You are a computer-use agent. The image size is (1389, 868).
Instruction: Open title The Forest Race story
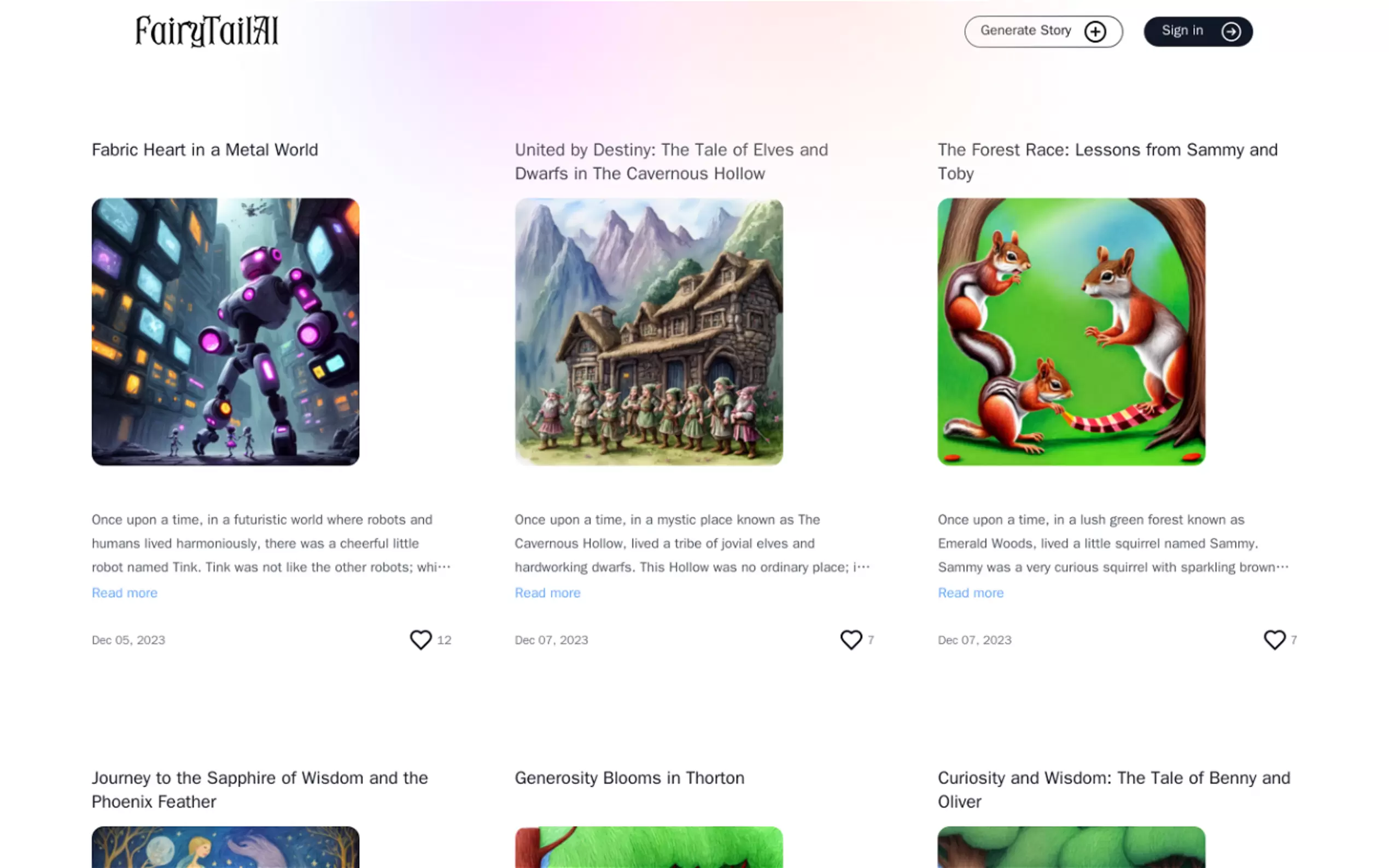point(1107,161)
